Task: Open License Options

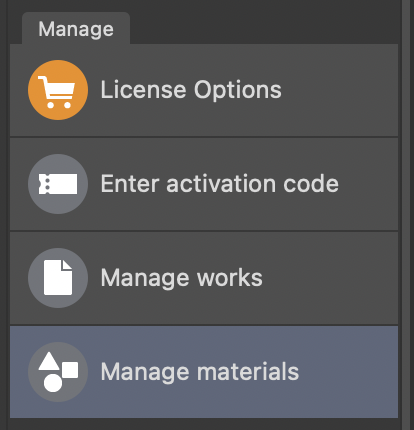Action: point(204,90)
